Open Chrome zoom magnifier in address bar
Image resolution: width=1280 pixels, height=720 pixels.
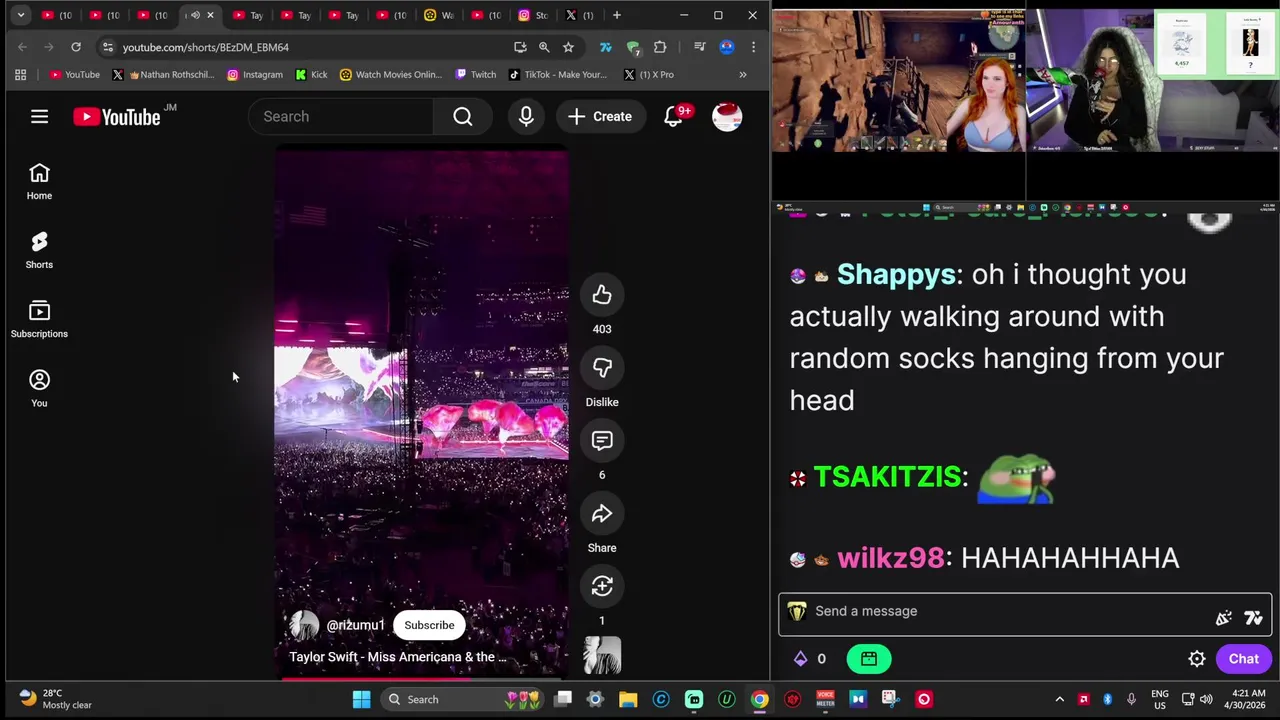[x=544, y=47]
